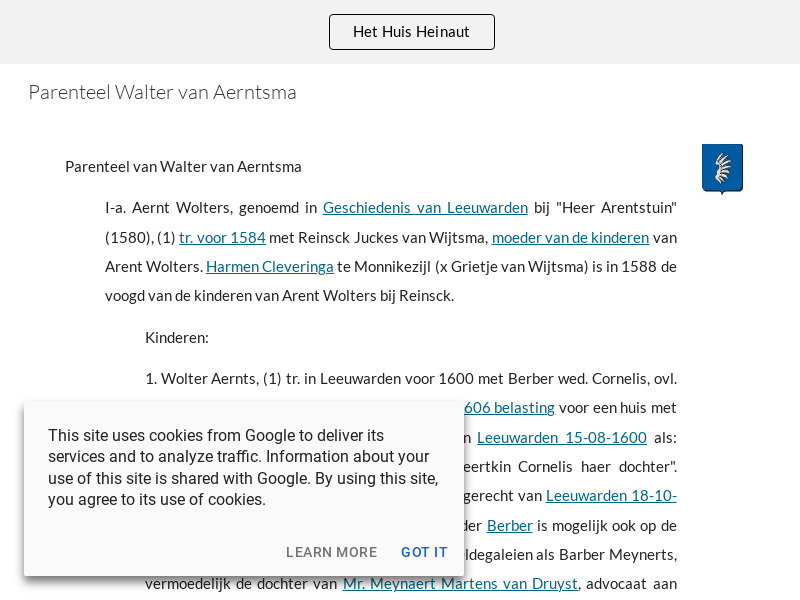Click the page title "Parenteel Walter van Aerntsma"
Viewport: 800px width, 600px height.
click(162, 92)
